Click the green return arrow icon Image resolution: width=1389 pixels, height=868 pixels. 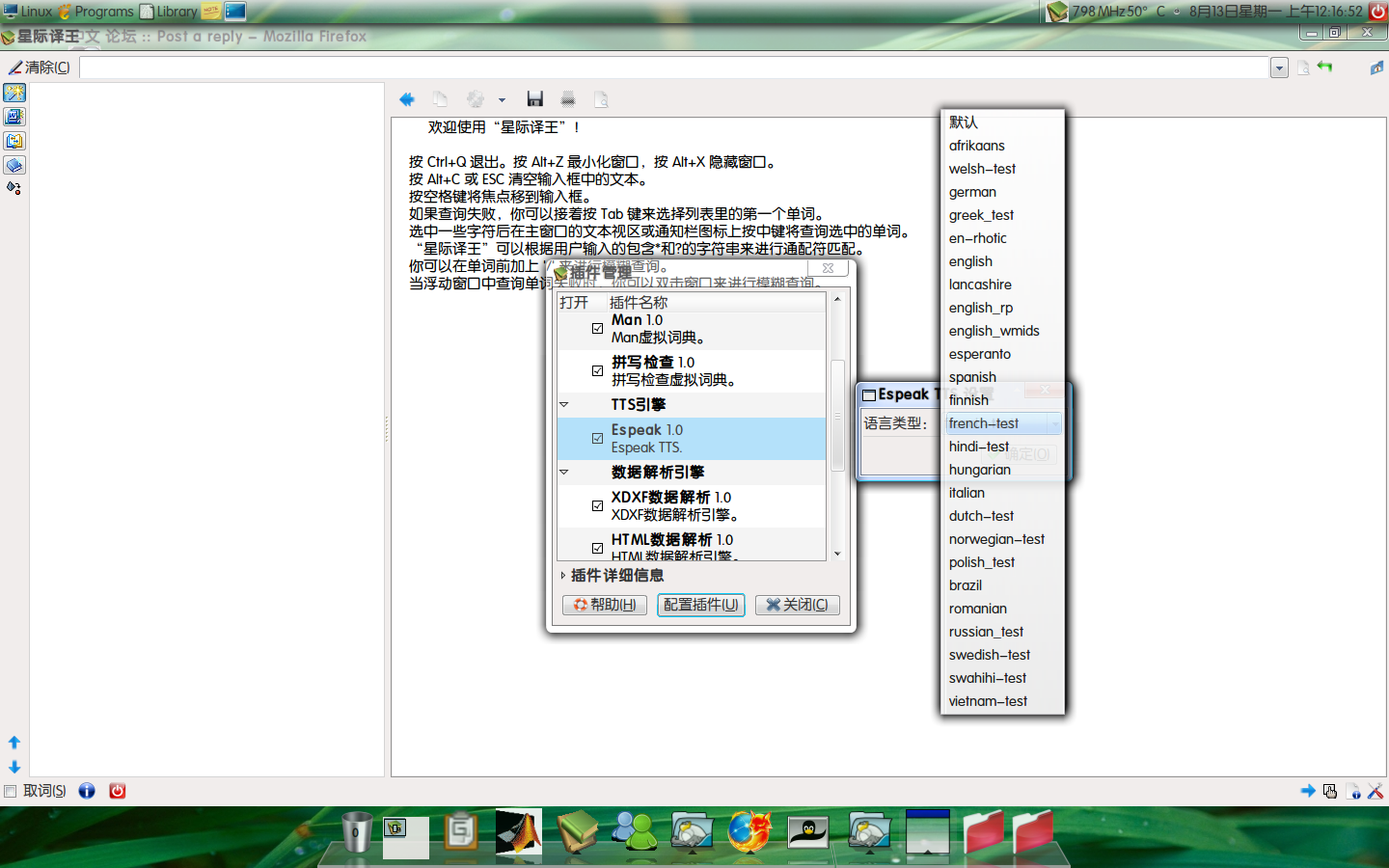[1325, 67]
